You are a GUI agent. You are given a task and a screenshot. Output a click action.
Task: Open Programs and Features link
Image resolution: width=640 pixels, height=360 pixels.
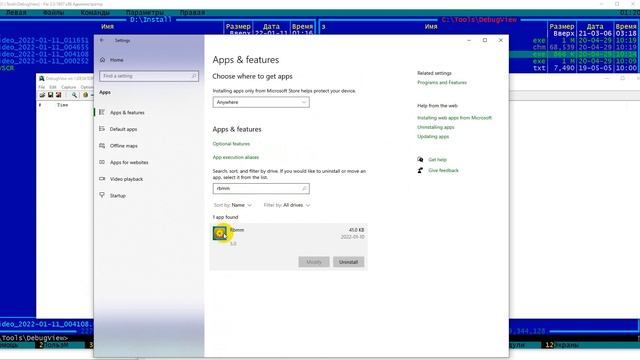[x=442, y=82]
